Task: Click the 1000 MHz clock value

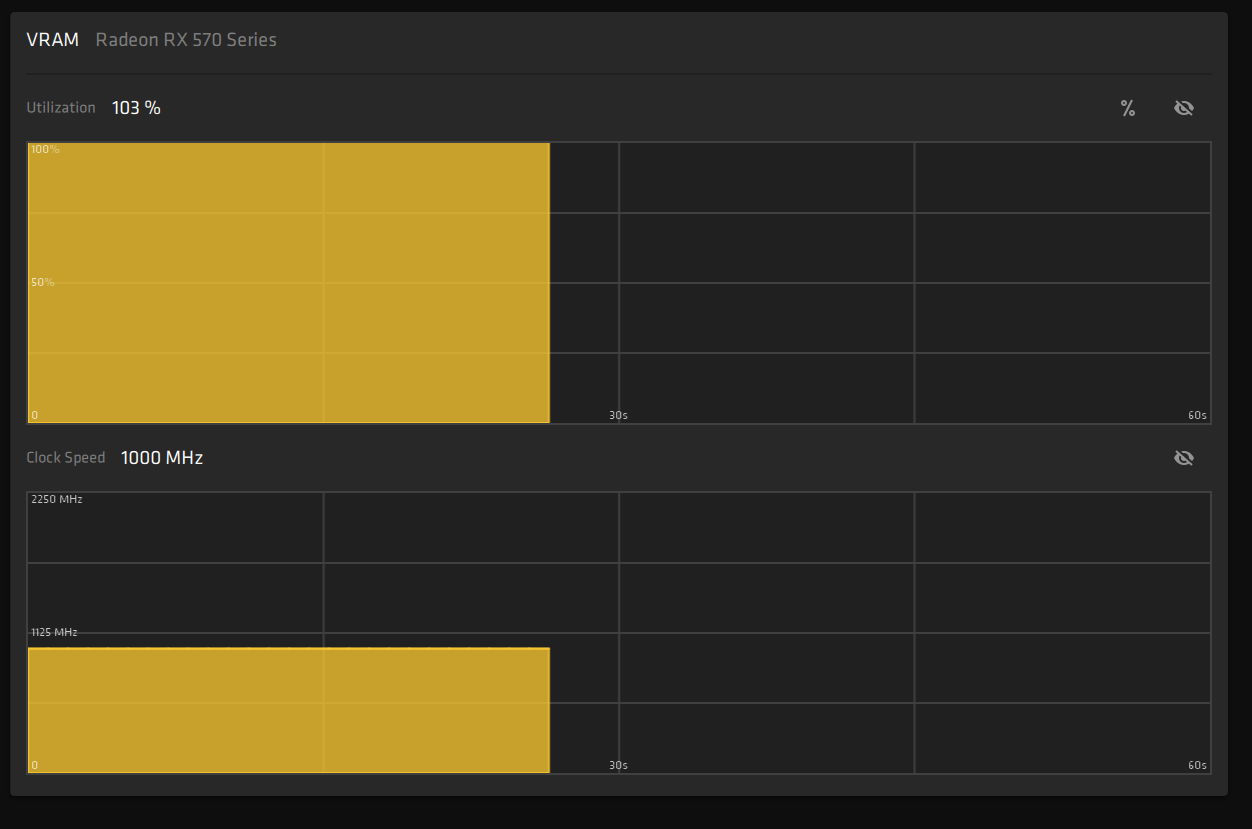Action: (x=162, y=458)
